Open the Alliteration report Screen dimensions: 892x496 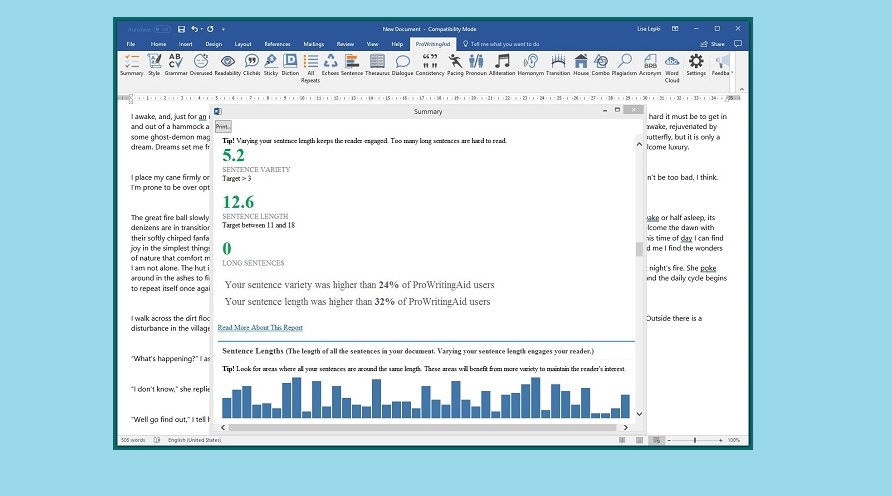[x=502, y=65]
